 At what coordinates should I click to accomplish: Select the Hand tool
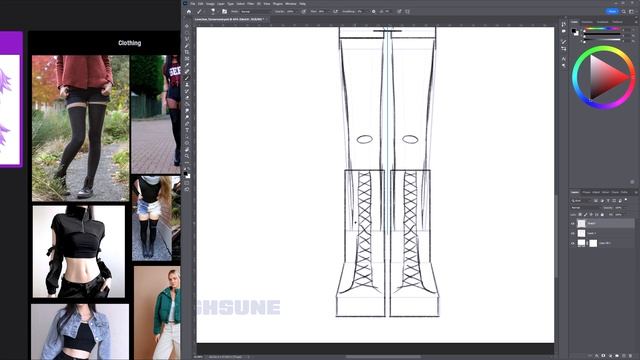tap(187, 150)
